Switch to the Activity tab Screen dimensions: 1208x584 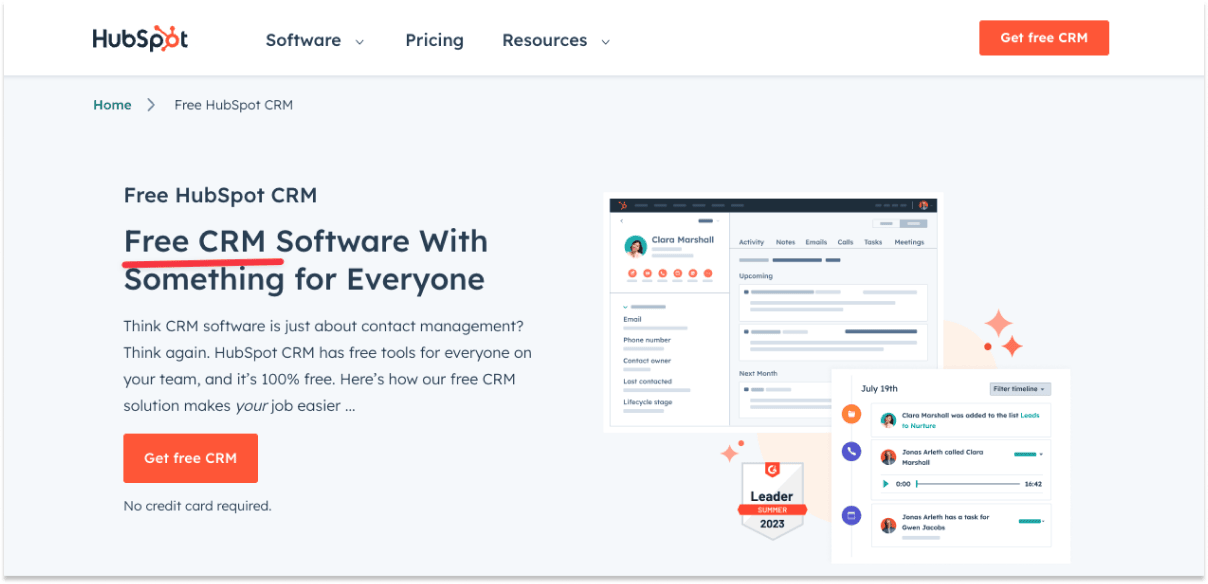click(x=752, y=242)
